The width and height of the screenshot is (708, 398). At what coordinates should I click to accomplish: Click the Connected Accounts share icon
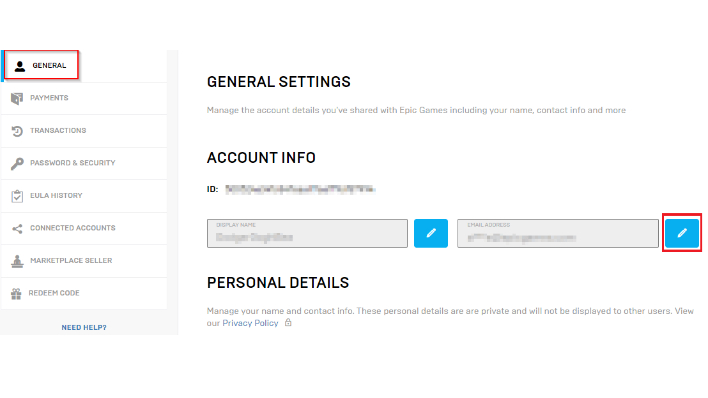[17, 229]
